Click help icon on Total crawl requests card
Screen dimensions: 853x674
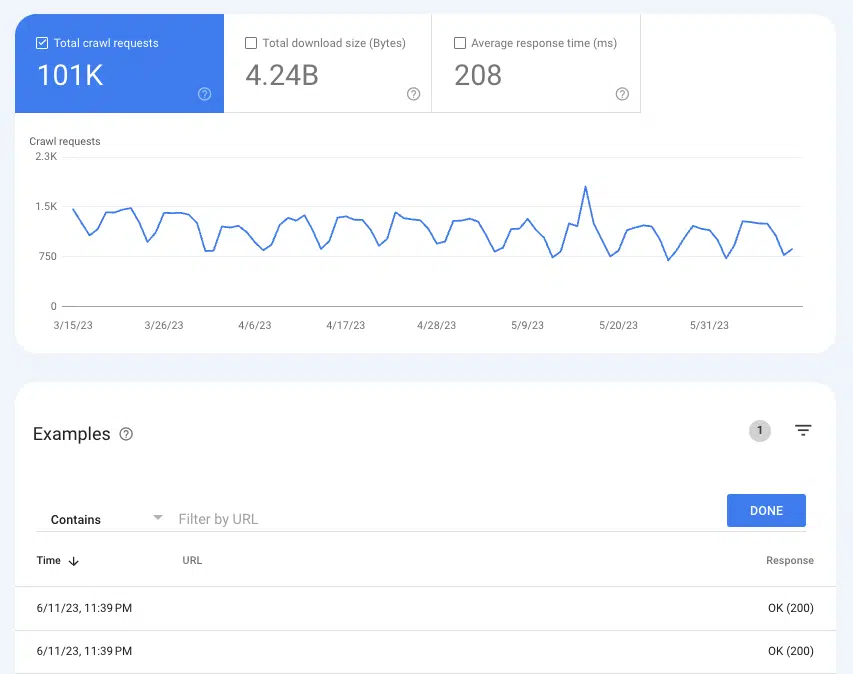point(204,94)
